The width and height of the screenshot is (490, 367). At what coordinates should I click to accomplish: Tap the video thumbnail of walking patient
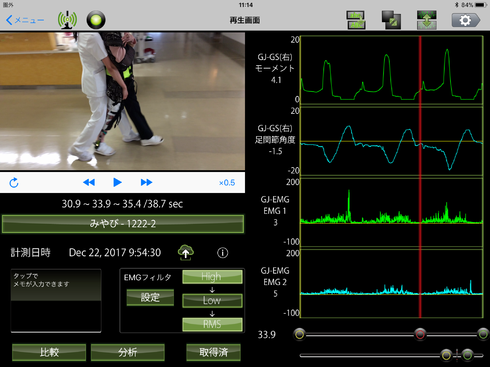point(122,101)
